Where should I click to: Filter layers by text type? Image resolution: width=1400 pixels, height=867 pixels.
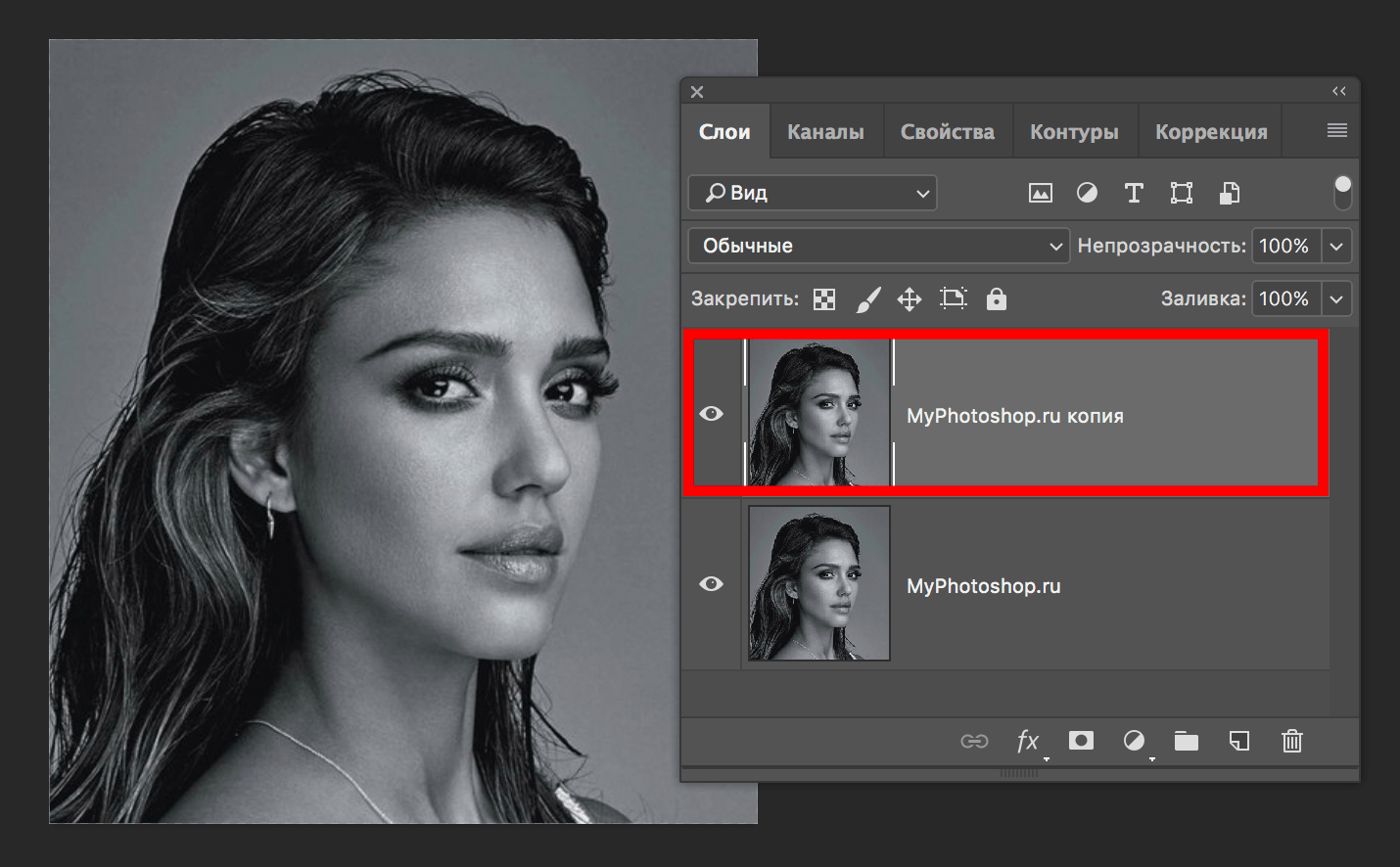tap(1134, 193)
